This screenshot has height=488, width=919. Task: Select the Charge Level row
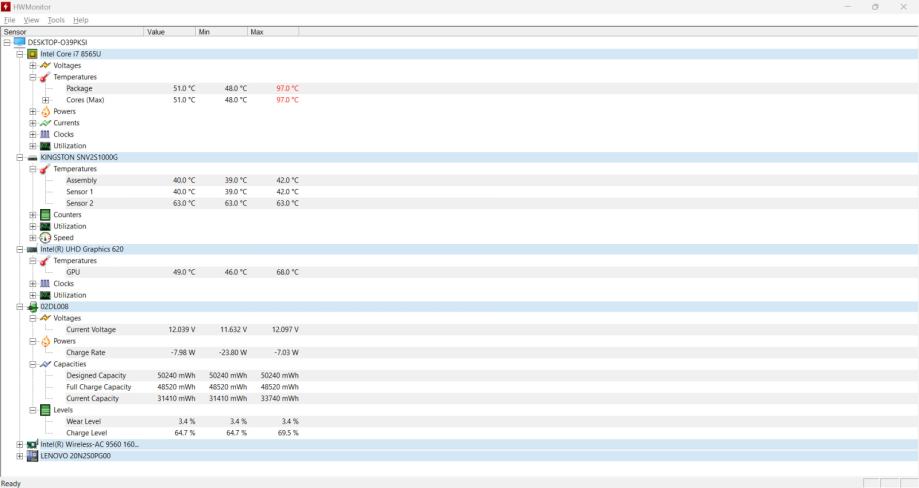pyautogui.click(x=87, y=433)
